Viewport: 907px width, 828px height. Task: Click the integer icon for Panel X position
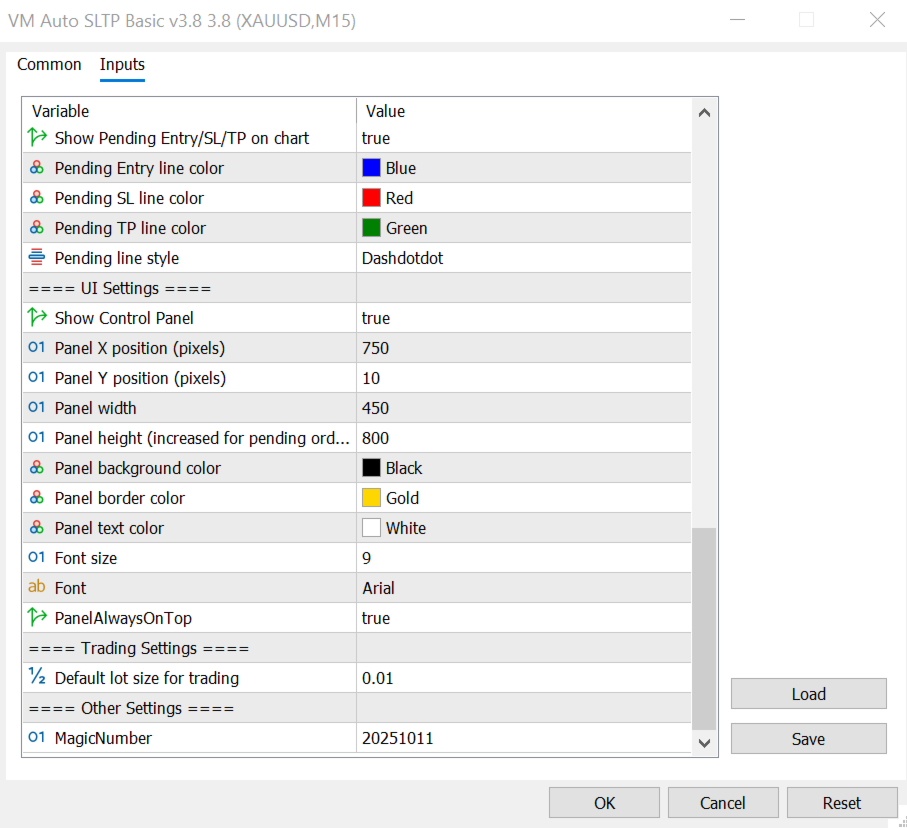coord(36,348)
